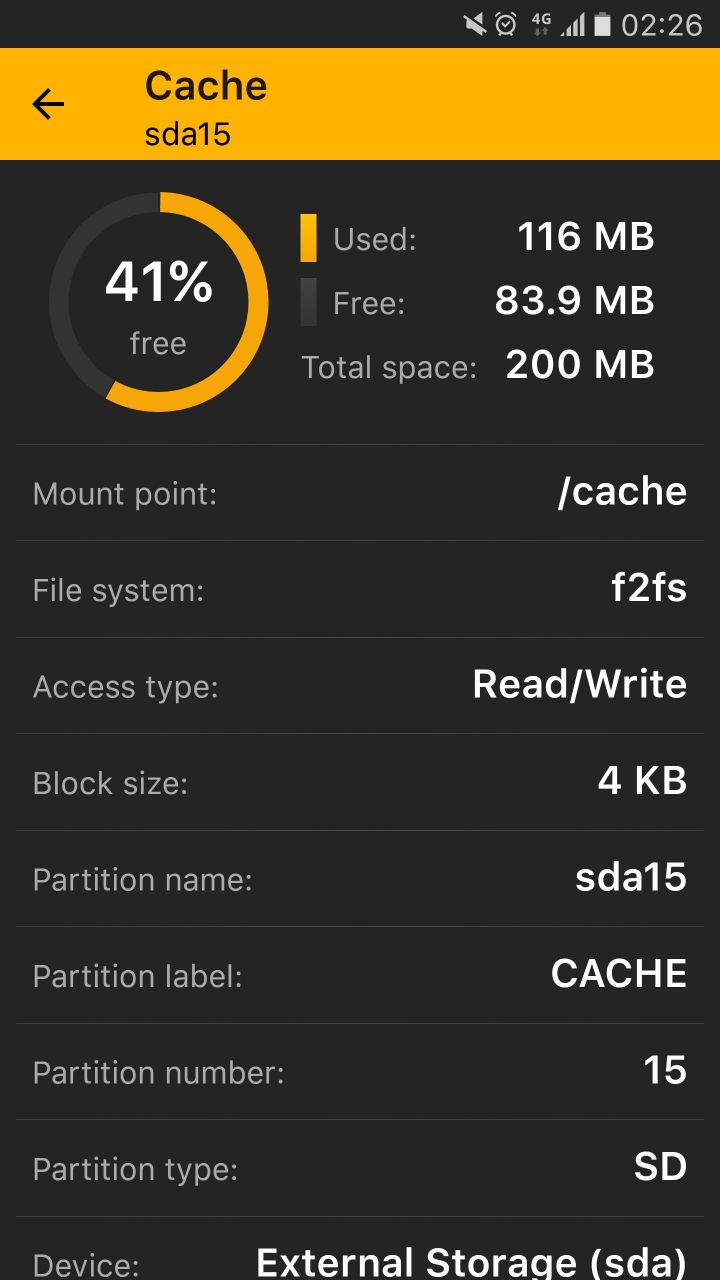Tap the Cache title in the header
Viewport: 720px width, 1280px height.
[x=206, y=86]
